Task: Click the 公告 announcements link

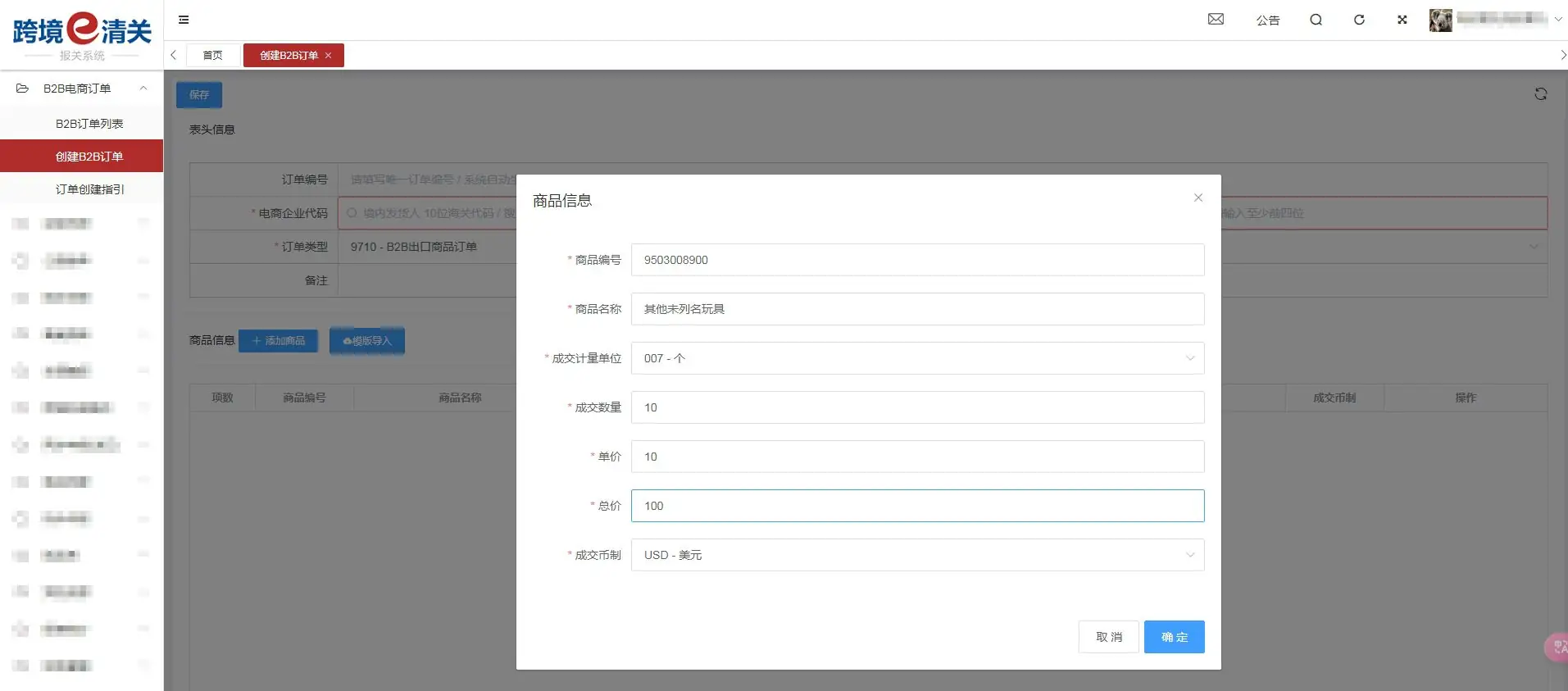Action: point(1267,20)
